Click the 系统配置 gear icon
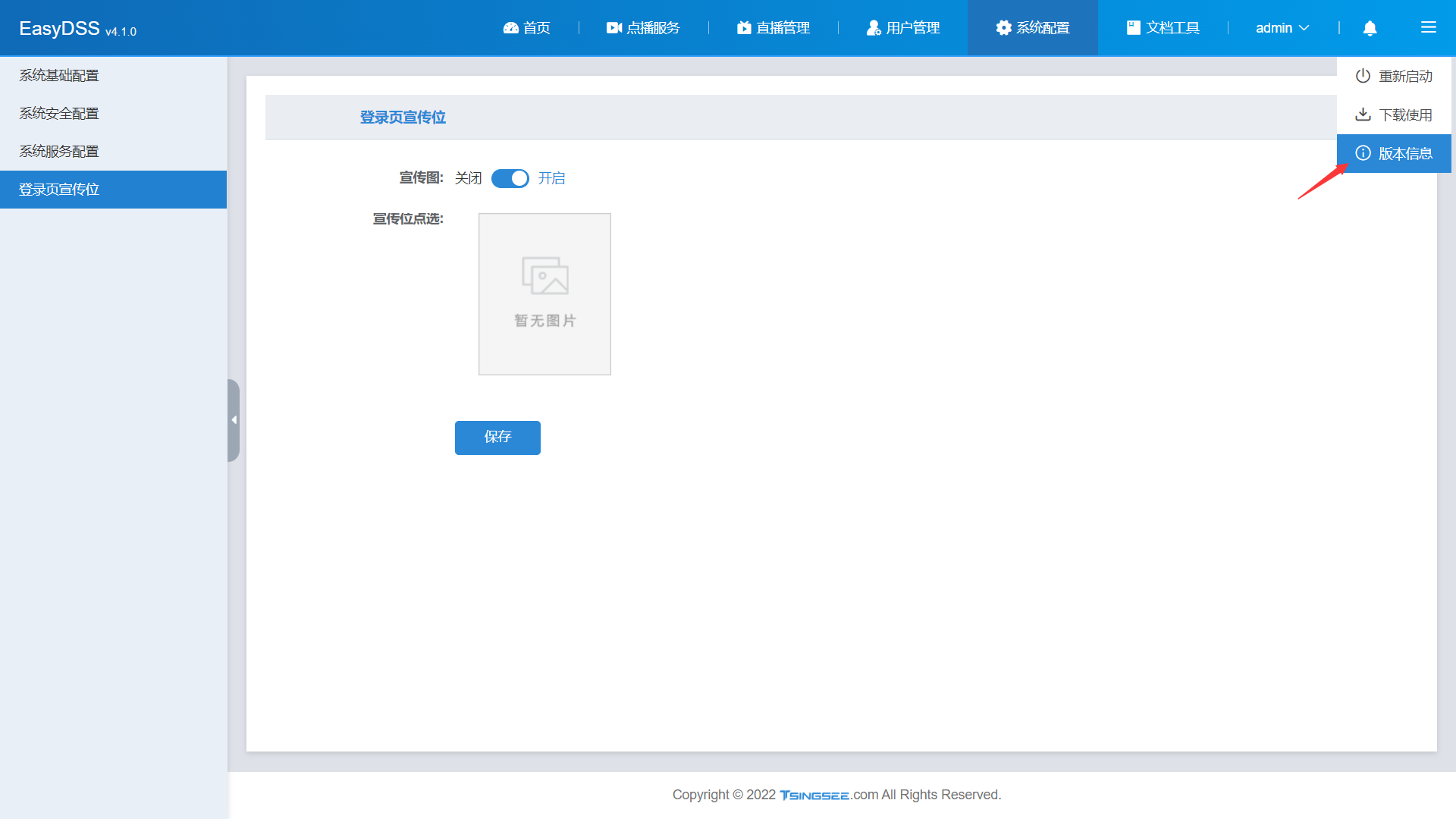 tap(1003, 28)
